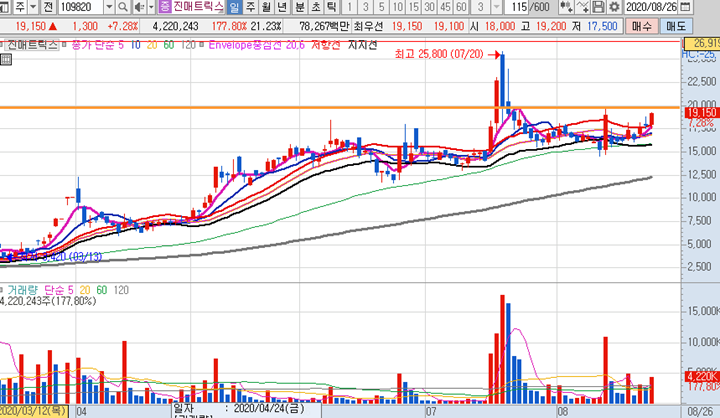The image size is (720, 418).
Task: Click the volume 단순 5 legend label
Action: [x=59, y=290]
